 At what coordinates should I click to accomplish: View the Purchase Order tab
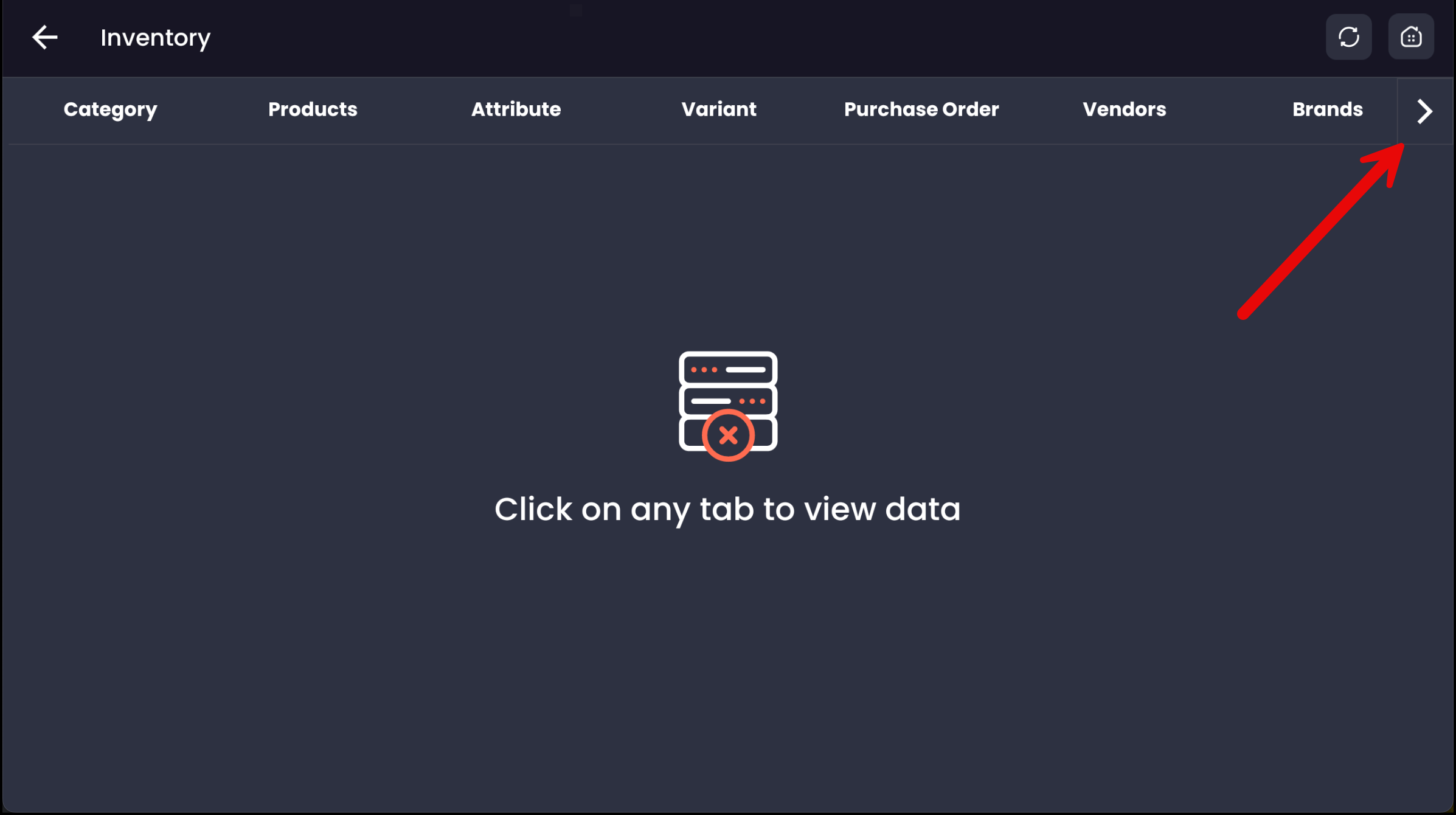921,109
